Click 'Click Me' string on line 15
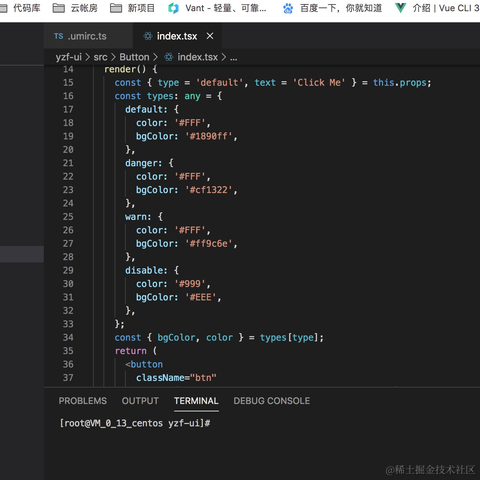Viewport: 480px width, 480px height. (319, 83)
